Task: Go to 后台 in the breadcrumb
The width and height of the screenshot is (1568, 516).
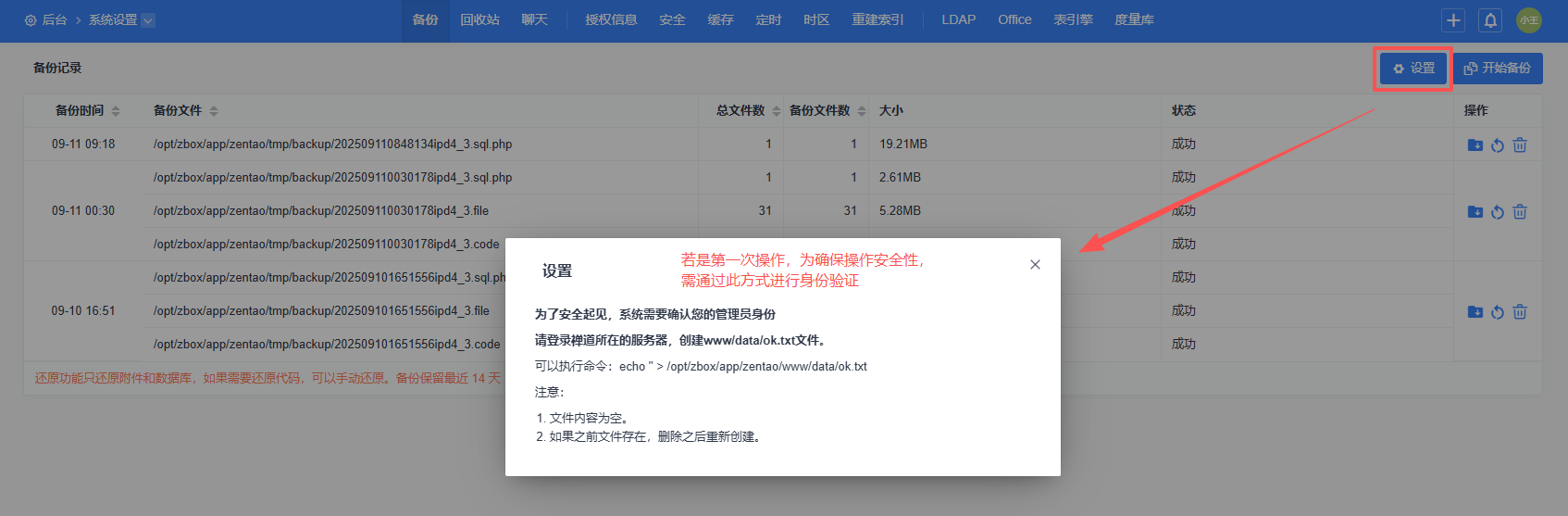Action: coord(54,20)
